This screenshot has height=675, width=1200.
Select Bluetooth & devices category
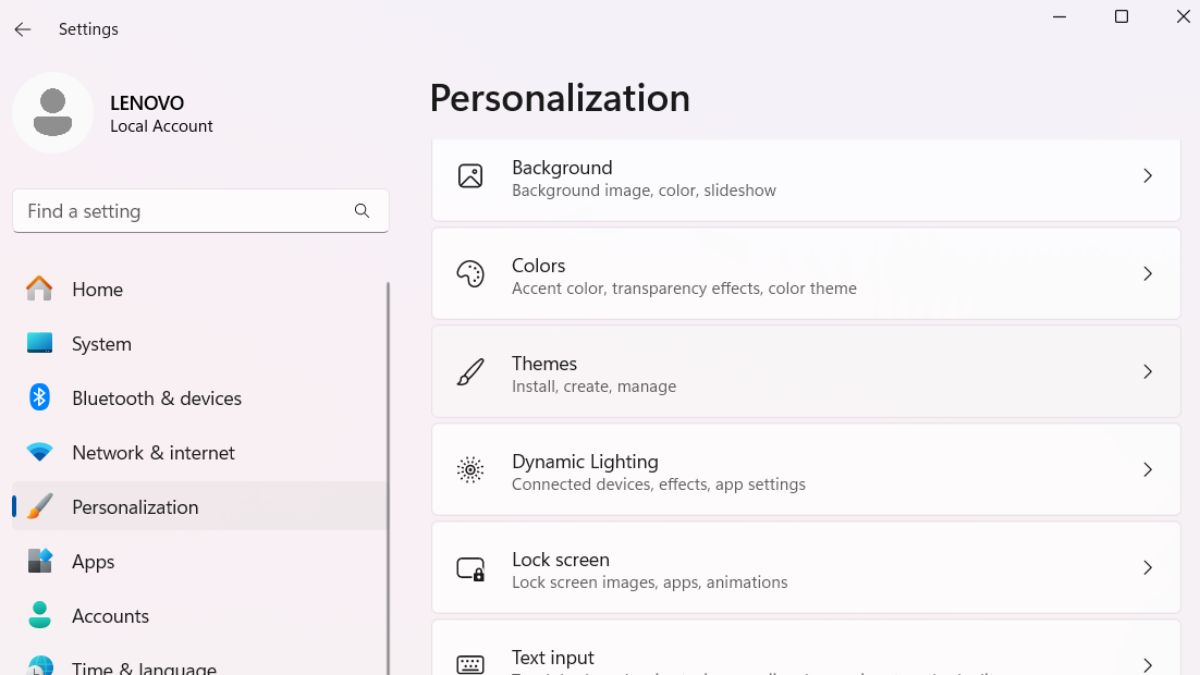point(199,397)
